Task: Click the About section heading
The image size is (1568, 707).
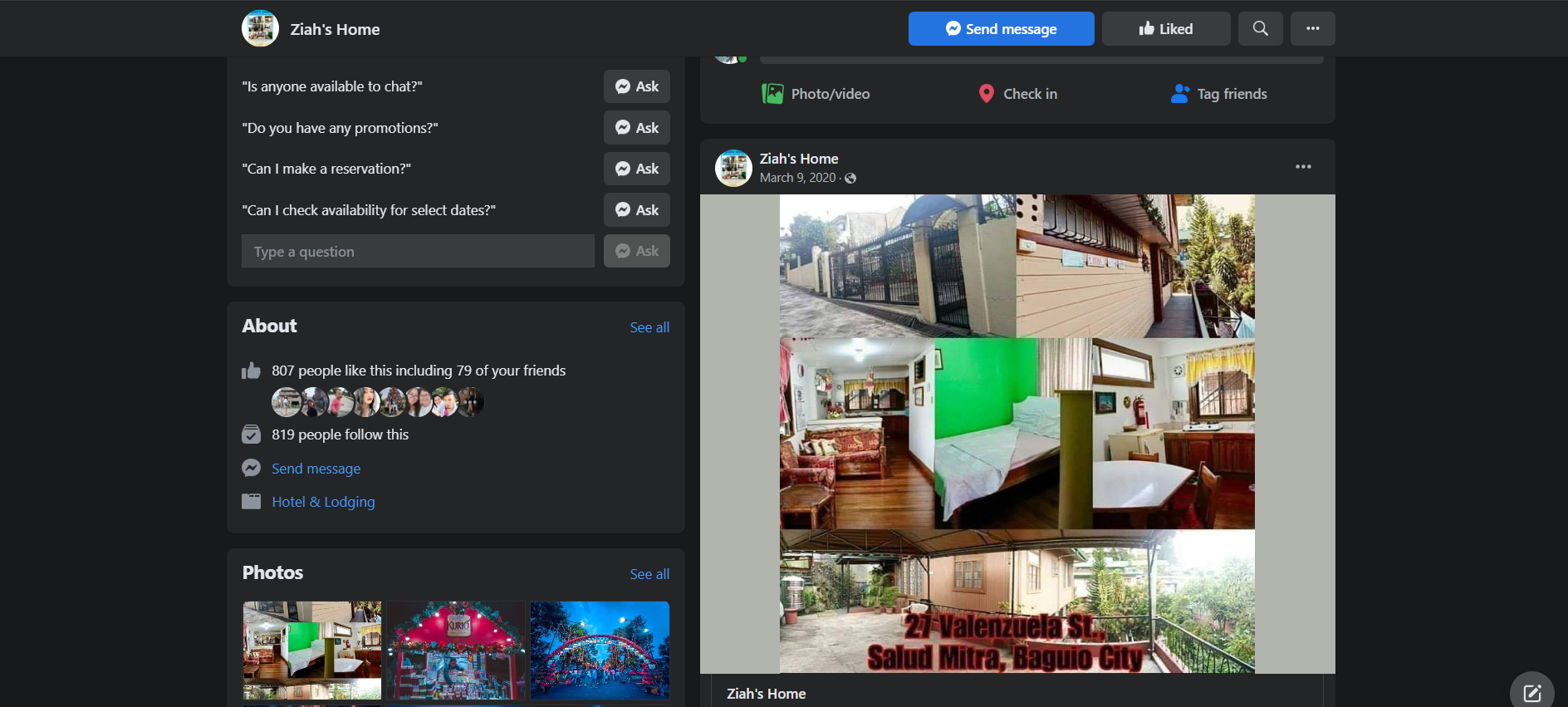Action: (269, 326)
